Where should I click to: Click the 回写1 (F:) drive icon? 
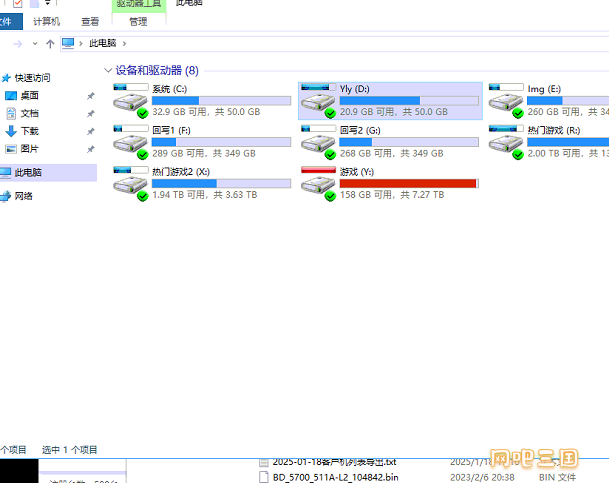point(130,142)
